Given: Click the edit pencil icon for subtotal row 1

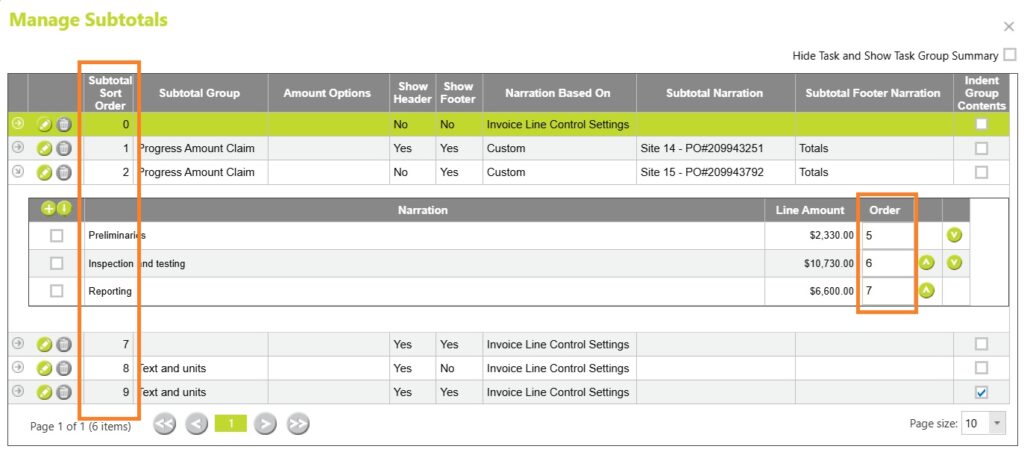Looking at the screenshot, I should point(45,149).
